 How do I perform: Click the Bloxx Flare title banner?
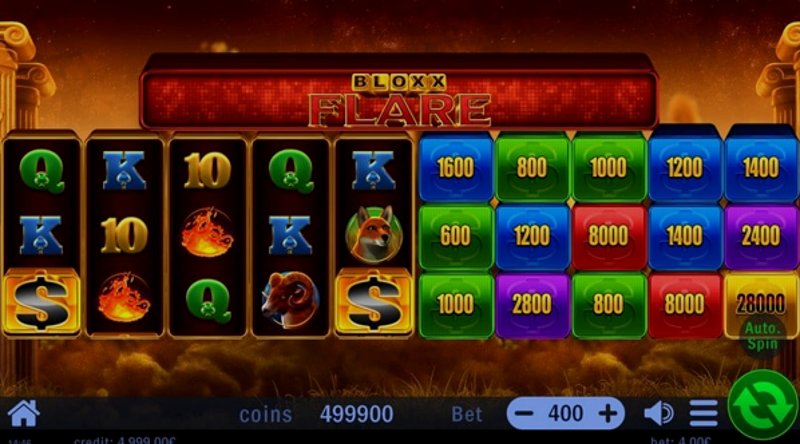click(x=398, y=92)
